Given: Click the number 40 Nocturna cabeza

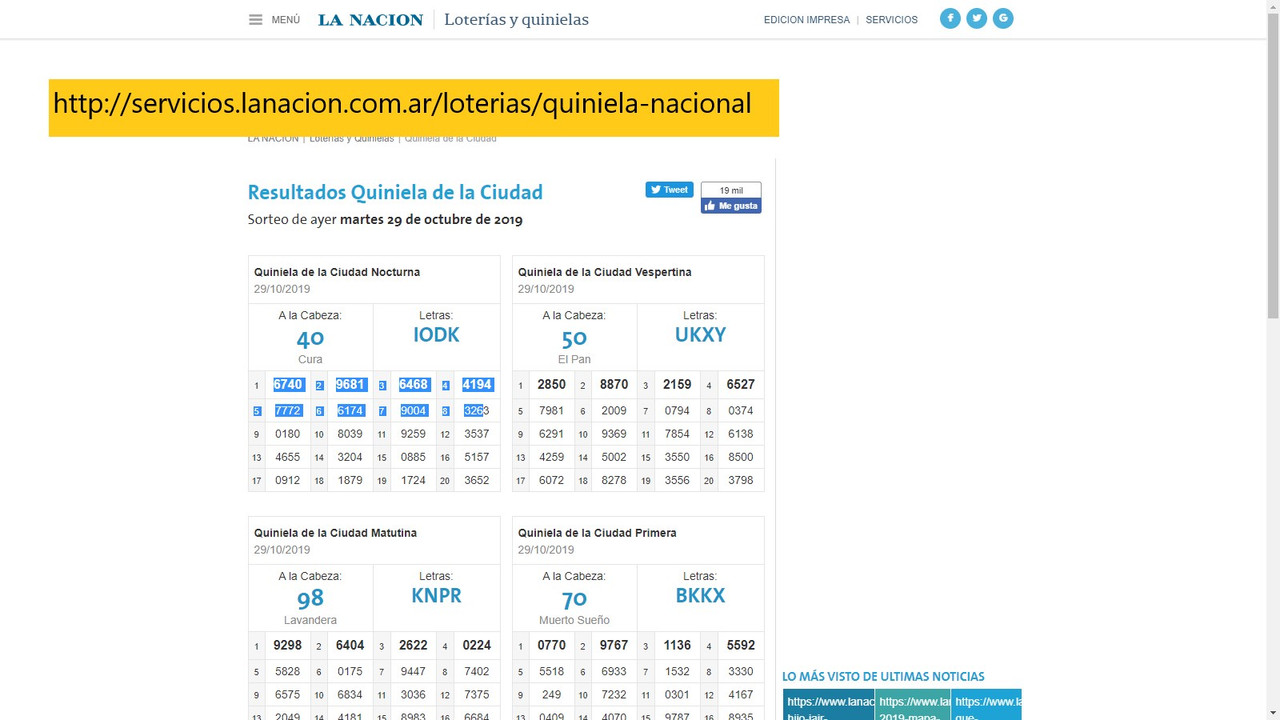Looking at the screenshot, I should 310,339.
